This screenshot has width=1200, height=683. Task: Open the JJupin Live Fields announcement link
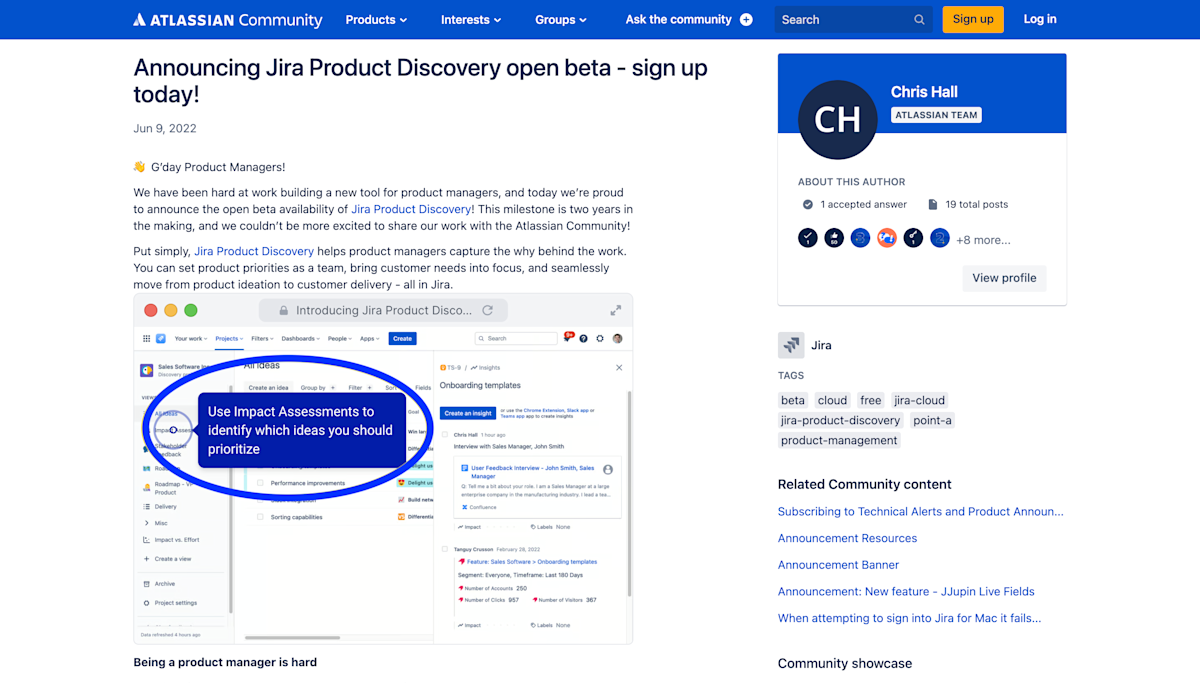[x=906, y=591]
